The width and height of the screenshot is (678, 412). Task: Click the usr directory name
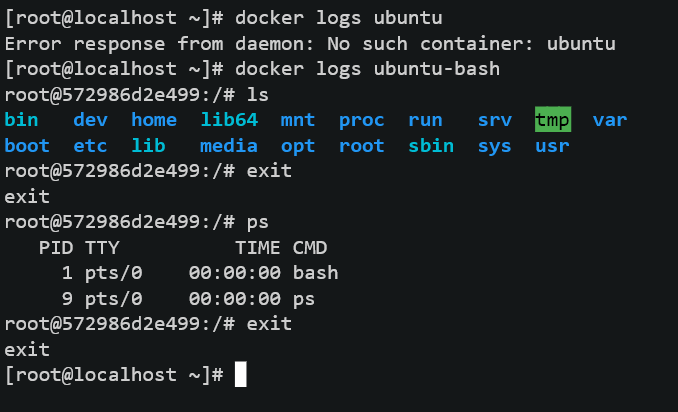pos(552,147)
